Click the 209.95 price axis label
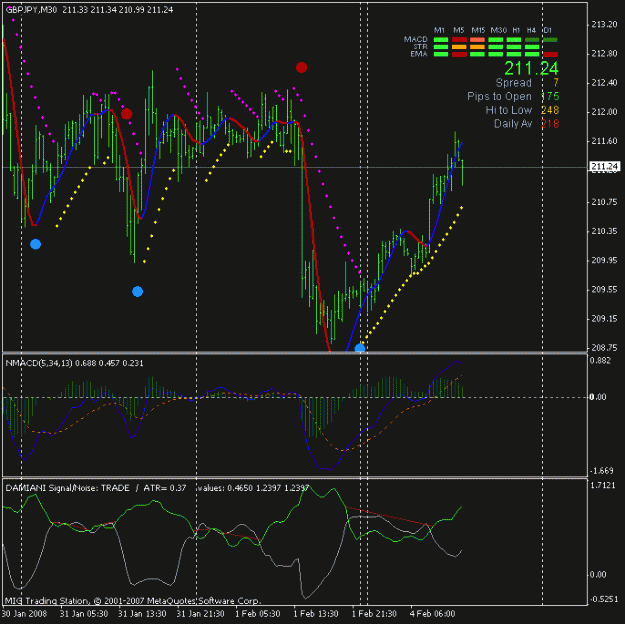The height and width of the screenshot is (624, 625). click(604, 260)
